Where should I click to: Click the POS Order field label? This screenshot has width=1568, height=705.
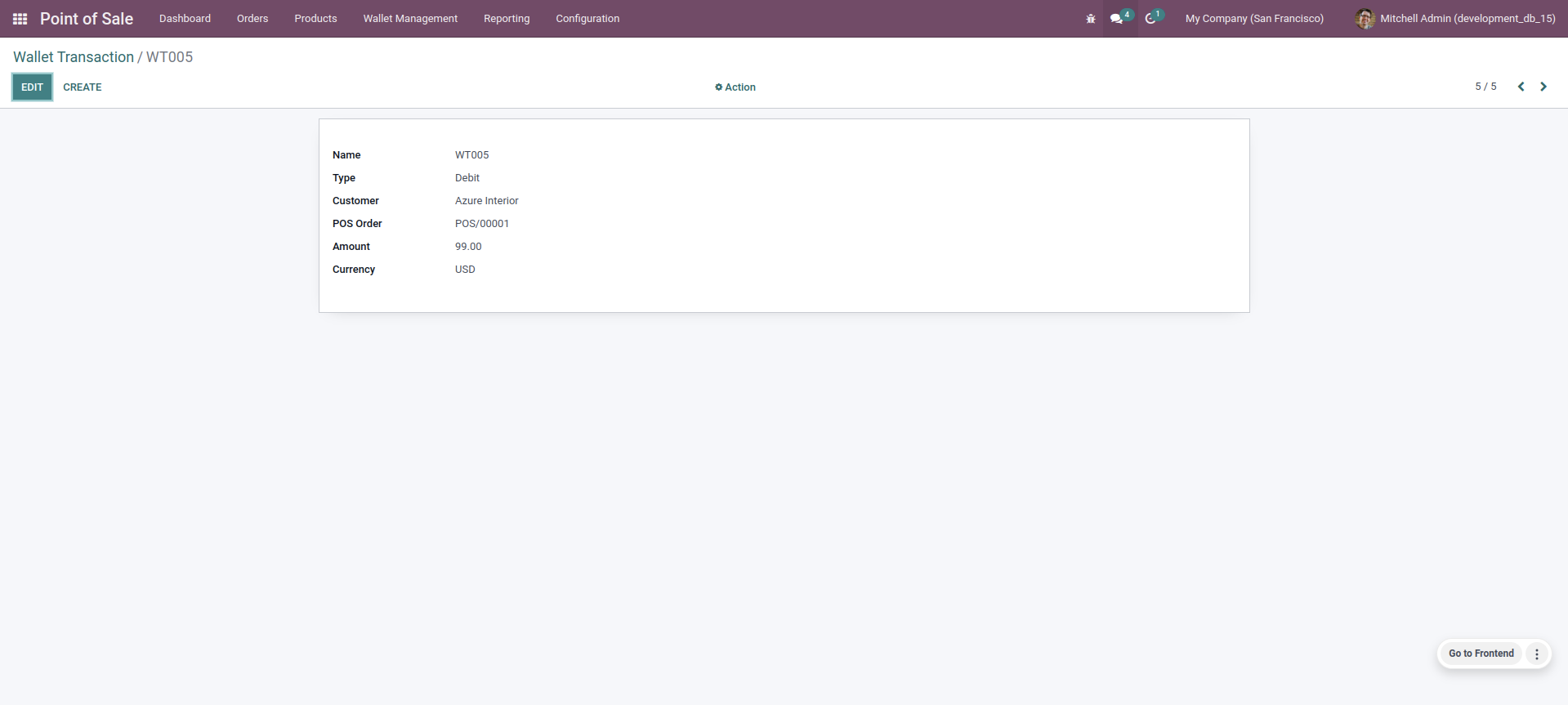click(357, 224)
